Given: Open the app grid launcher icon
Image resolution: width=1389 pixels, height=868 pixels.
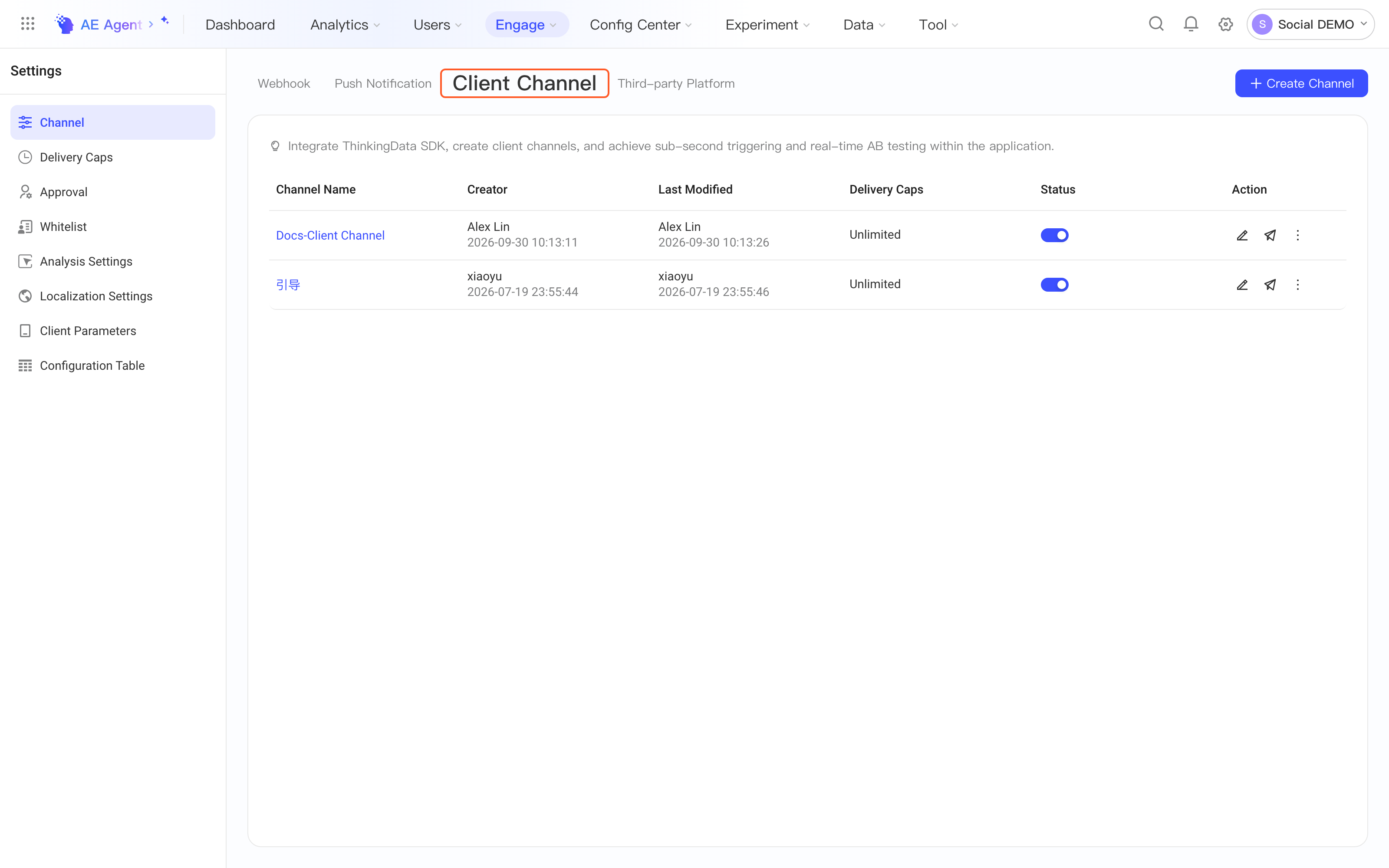Looking at the screenshot, I should pos(27,24).
